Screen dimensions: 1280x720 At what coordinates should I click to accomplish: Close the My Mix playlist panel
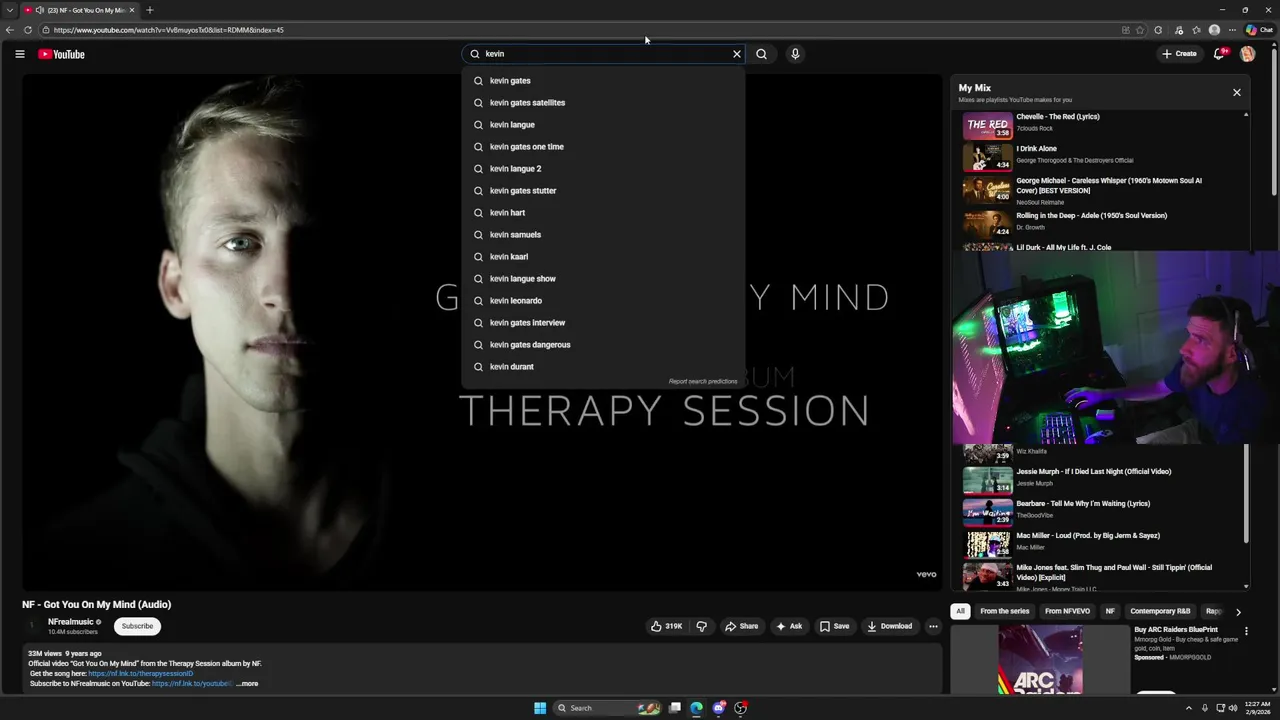tap(1236, 92)
